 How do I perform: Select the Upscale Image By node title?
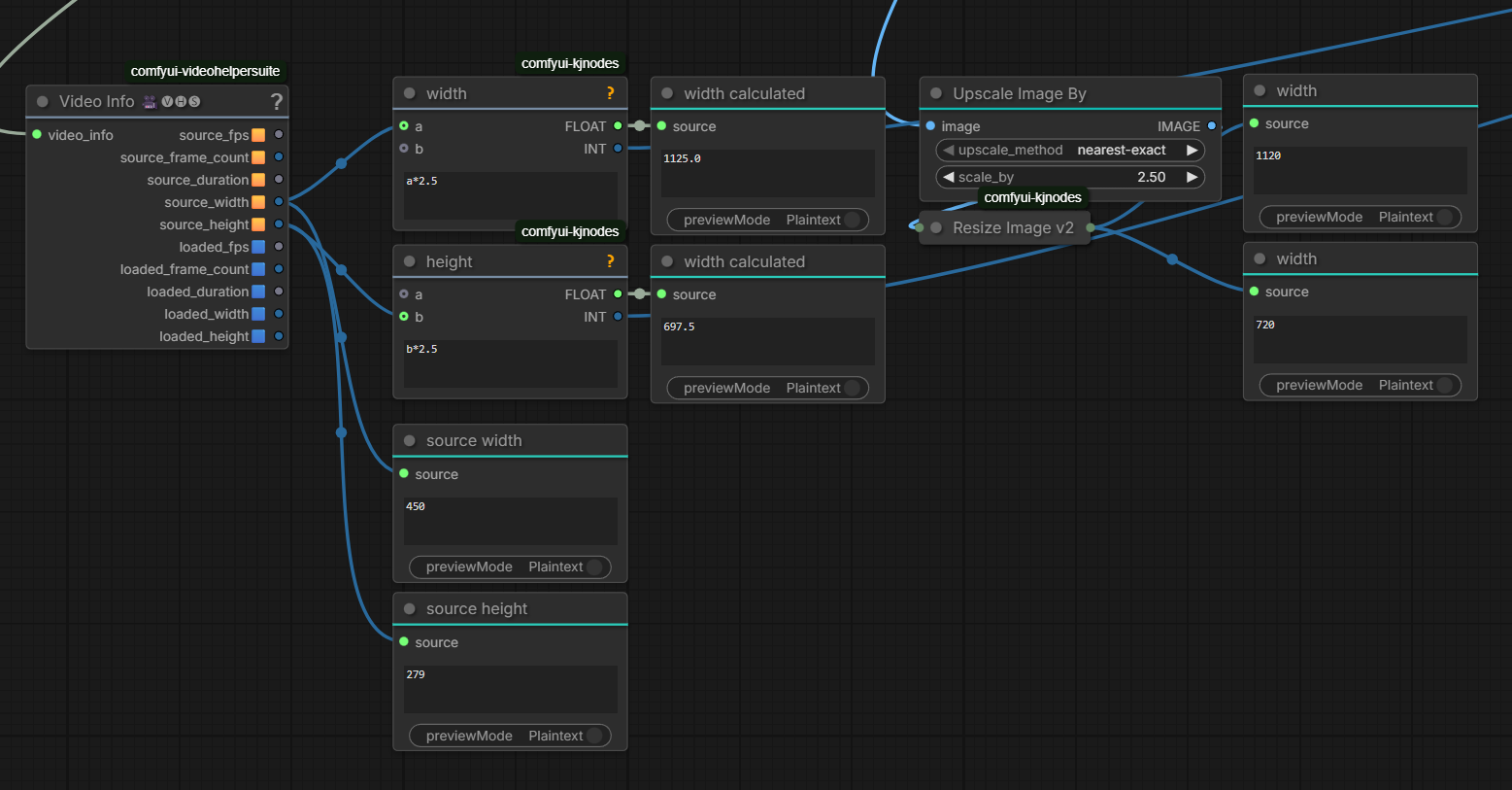pyautogui.click(x=1020, y=93)
